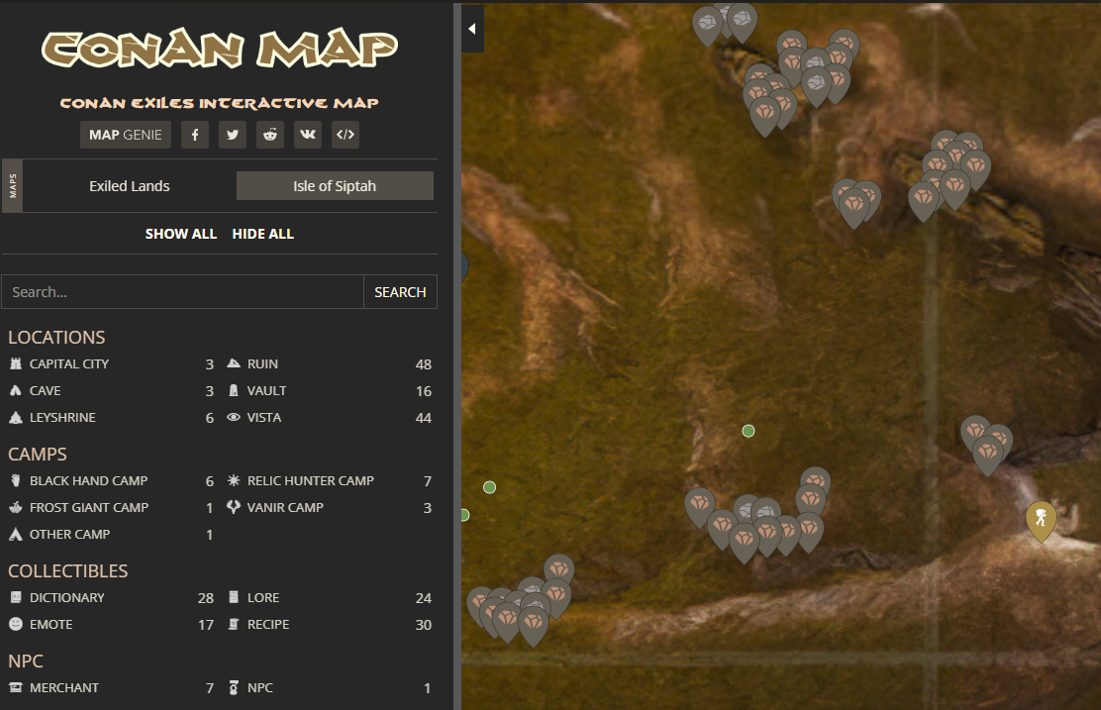Screen dimensions: 1101x710
Task: Select the Vault icon in Locations
Action: [x=232, y=390]
